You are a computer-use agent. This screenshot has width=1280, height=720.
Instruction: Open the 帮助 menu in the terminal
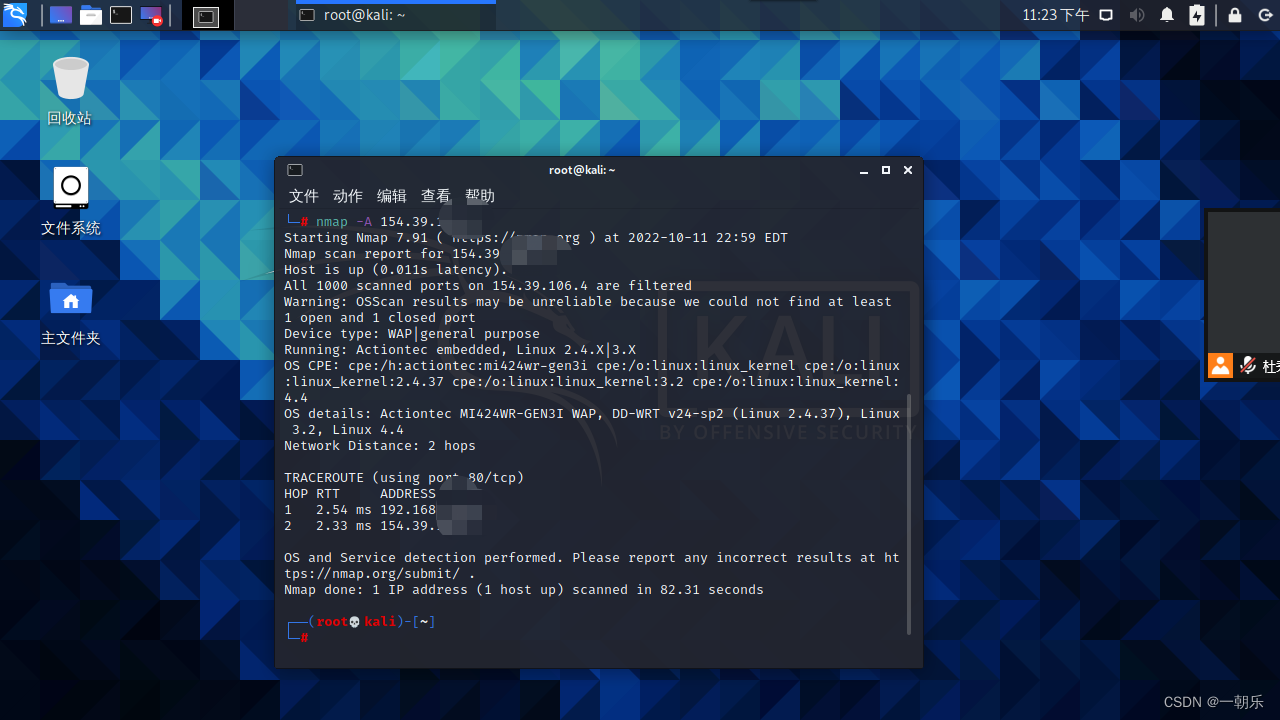pyautogui.click(x=480, y=196)
